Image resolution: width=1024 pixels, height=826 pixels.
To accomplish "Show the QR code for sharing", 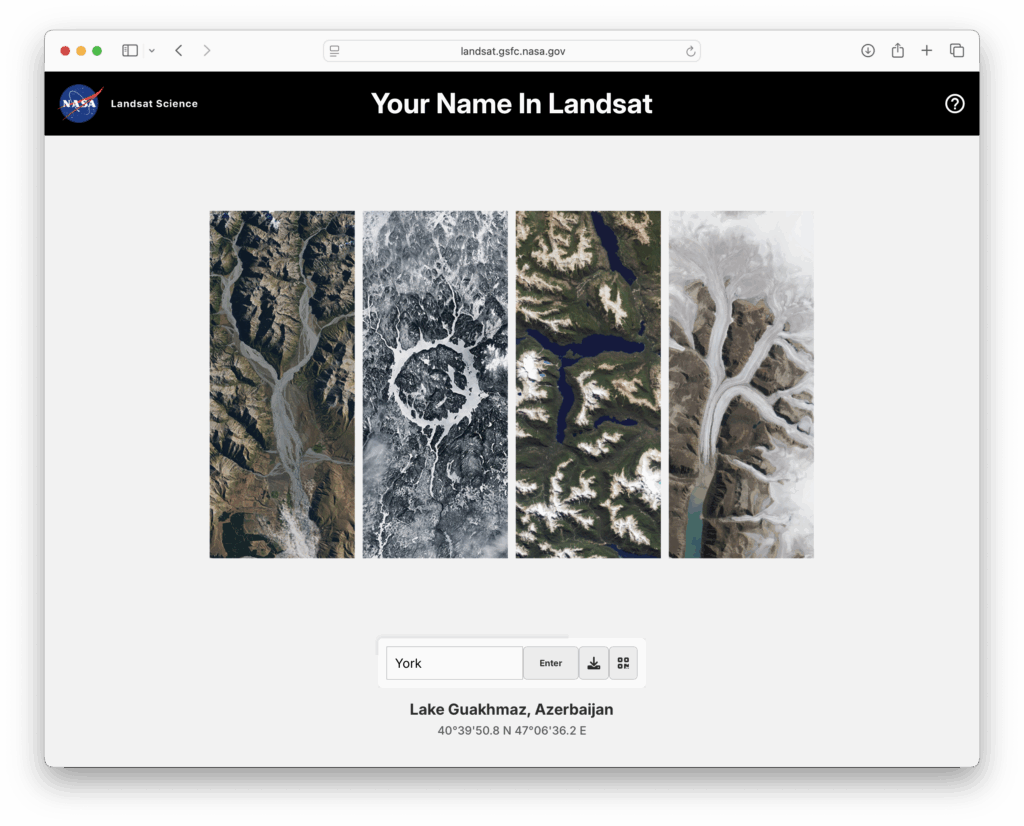I will pos(623,663).
